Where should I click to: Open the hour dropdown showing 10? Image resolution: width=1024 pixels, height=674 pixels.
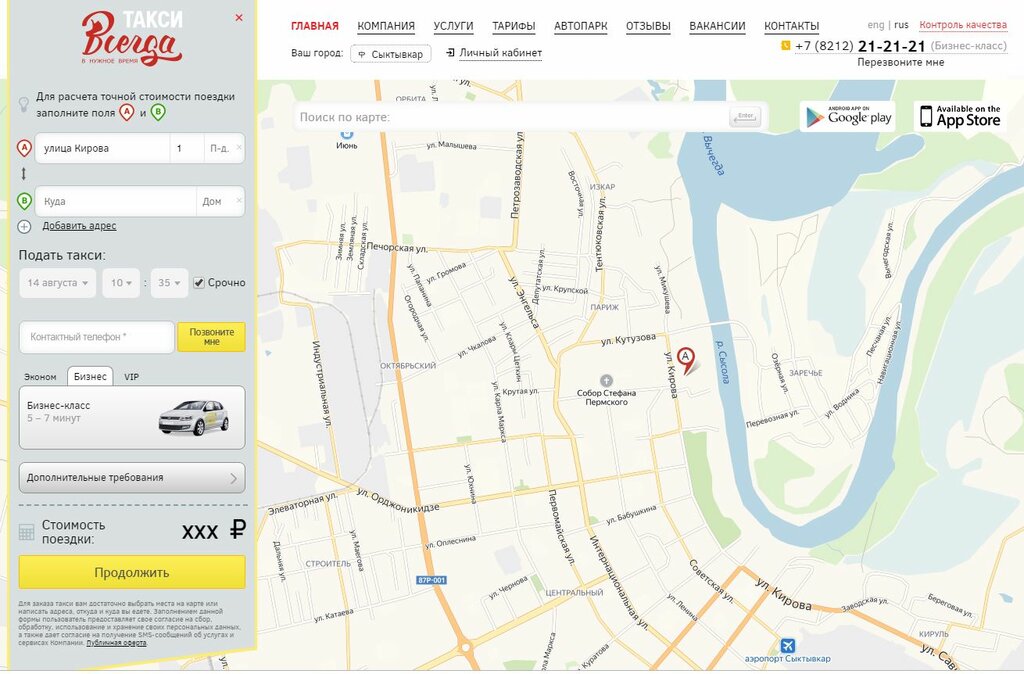[x=121, y=283]
